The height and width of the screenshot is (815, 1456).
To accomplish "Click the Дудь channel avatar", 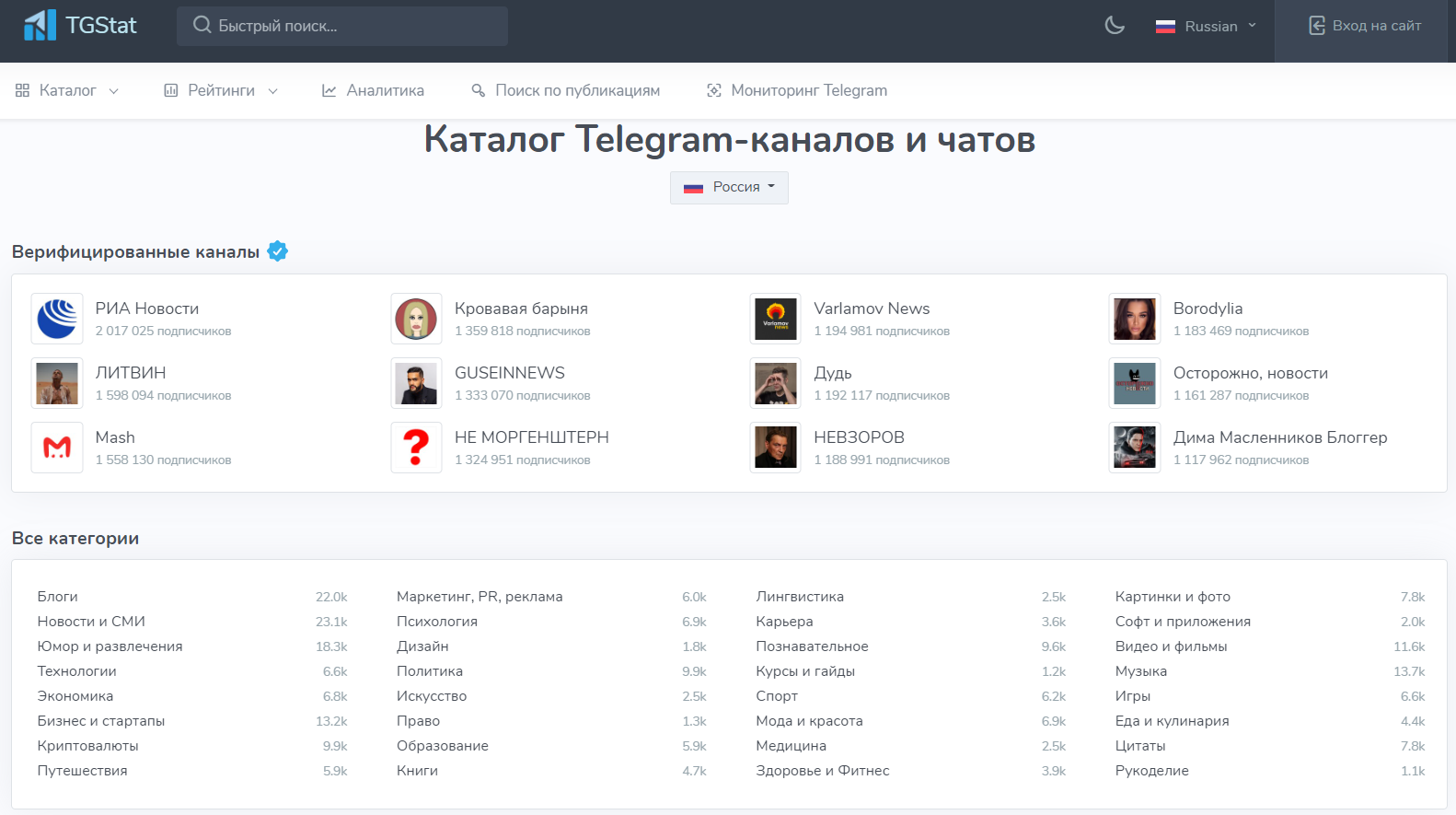I will pyautogui.click(x=776, y=383).
